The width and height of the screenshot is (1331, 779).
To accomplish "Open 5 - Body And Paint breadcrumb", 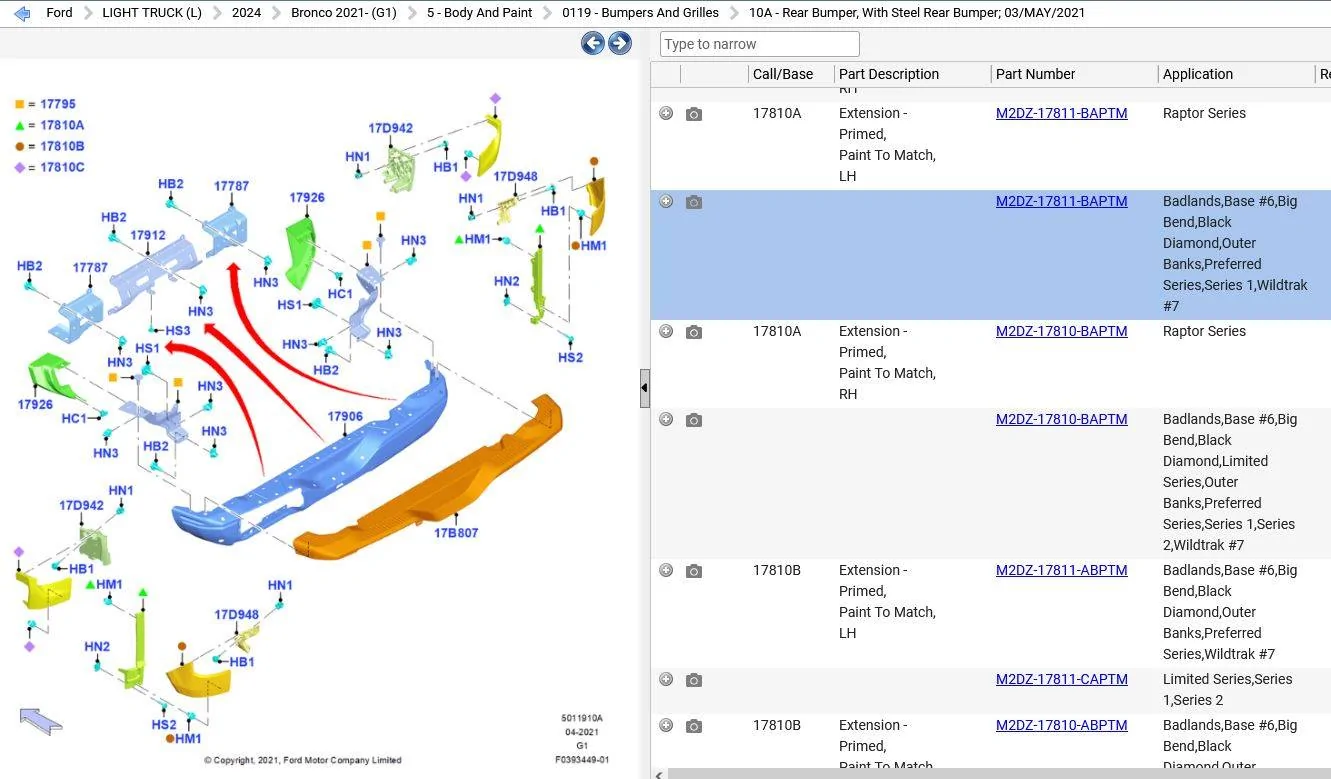I will pyautogui.click(x=480, y=13).
